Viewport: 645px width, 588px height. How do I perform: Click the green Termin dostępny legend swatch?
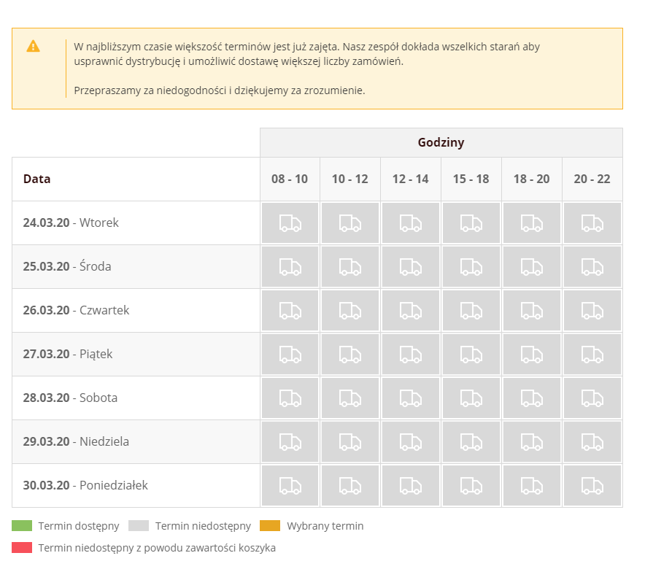click(x=22, y=525)
